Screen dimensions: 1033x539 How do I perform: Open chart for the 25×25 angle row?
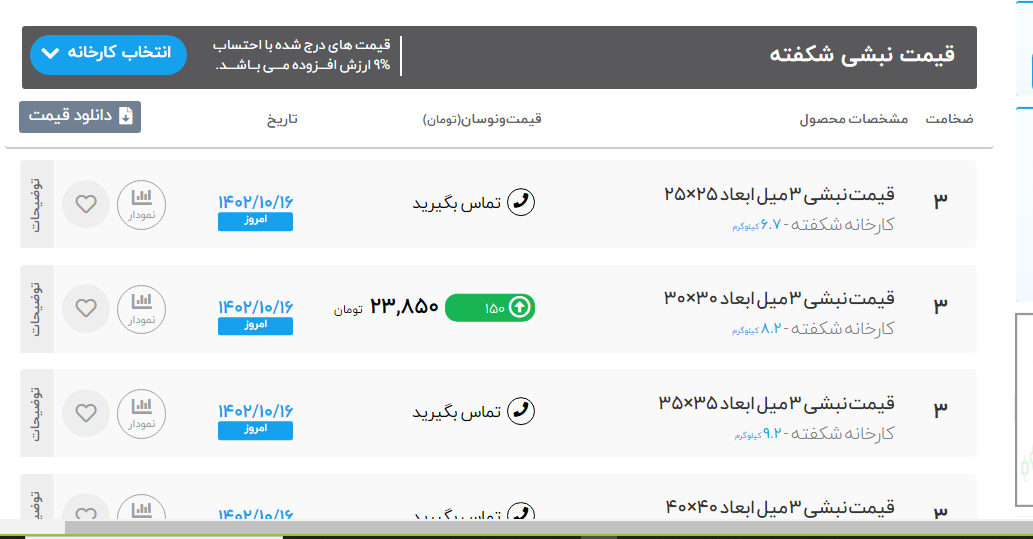[x=142, y=204]
